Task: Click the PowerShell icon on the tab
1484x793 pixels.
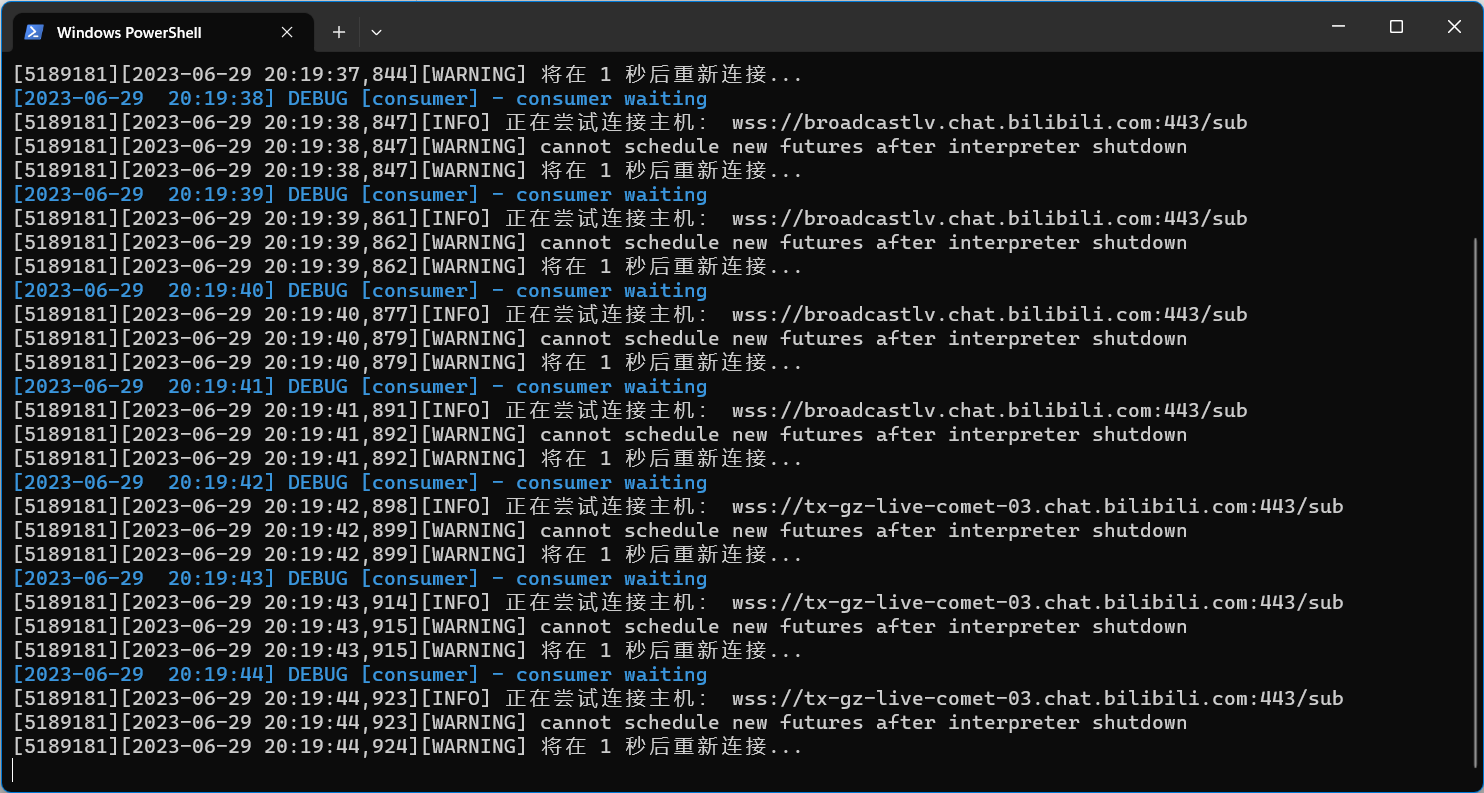Action: click(x=33, y=31)
